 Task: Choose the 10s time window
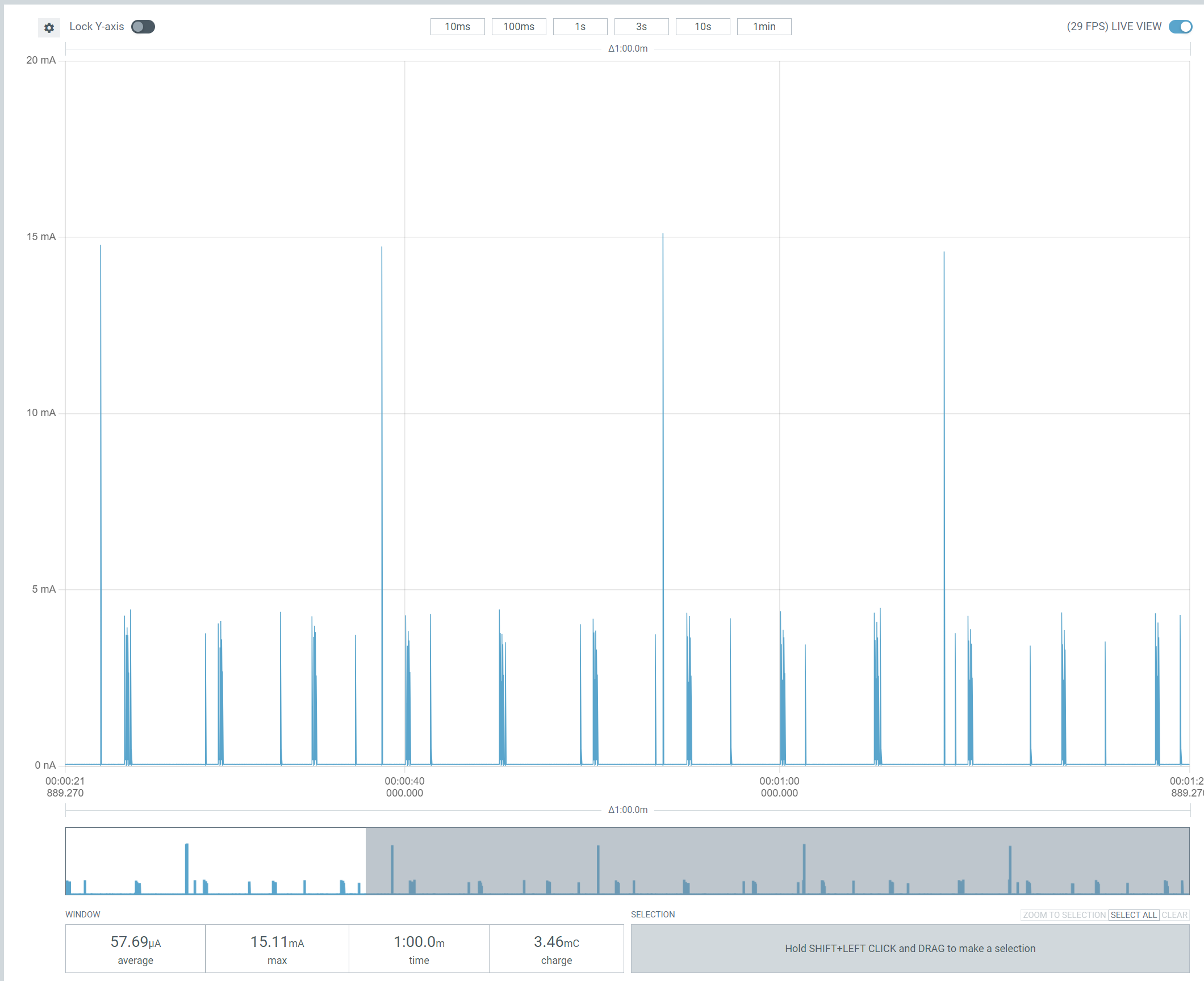pyautogui.click(x=703, y=27)
